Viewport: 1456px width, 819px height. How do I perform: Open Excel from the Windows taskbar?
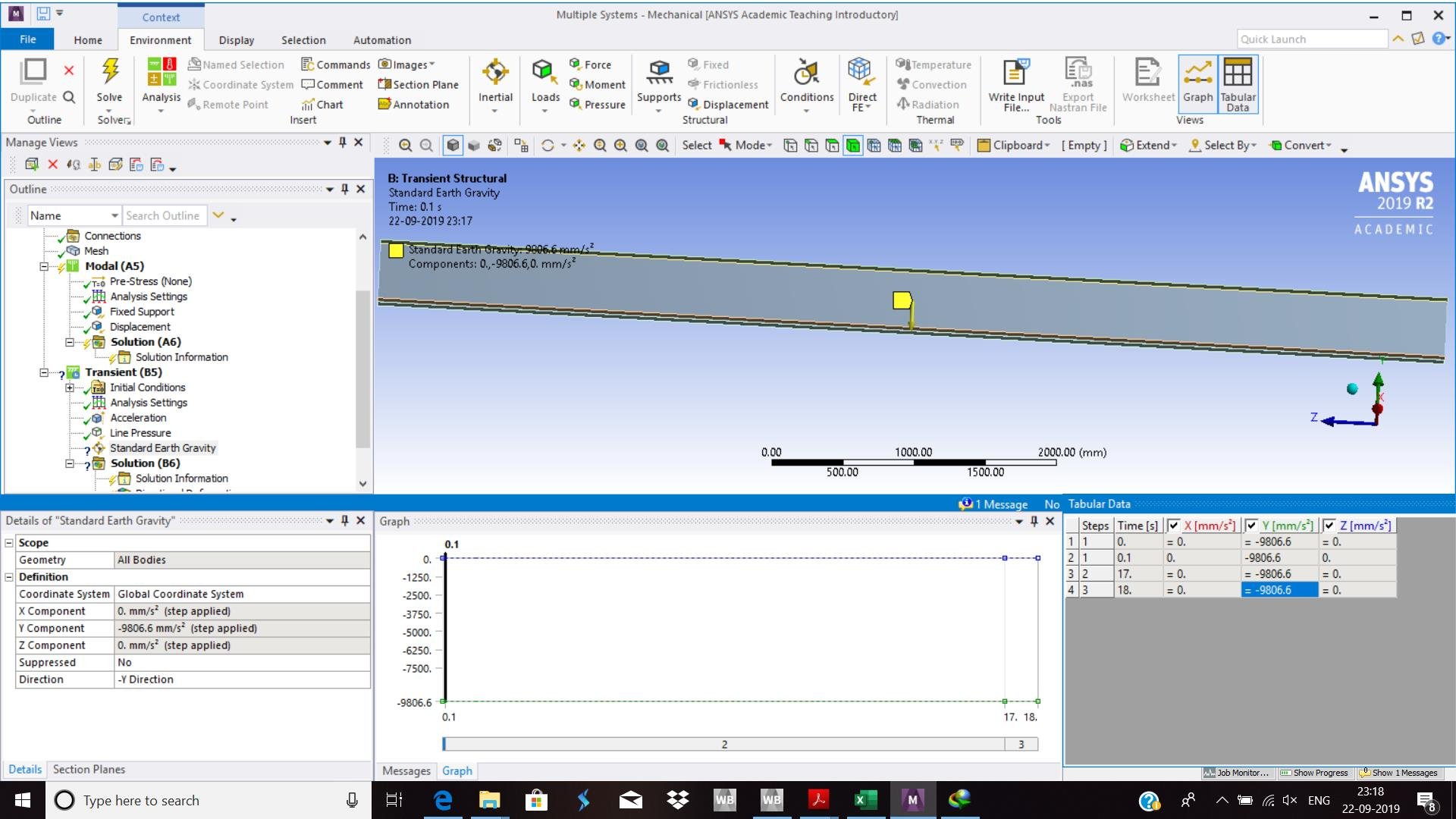865,799
